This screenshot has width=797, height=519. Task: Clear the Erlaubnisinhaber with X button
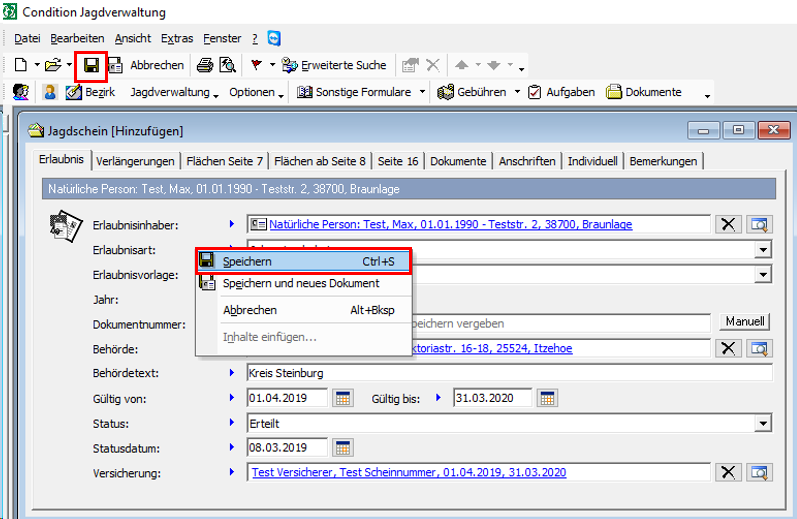coord(728,225)
